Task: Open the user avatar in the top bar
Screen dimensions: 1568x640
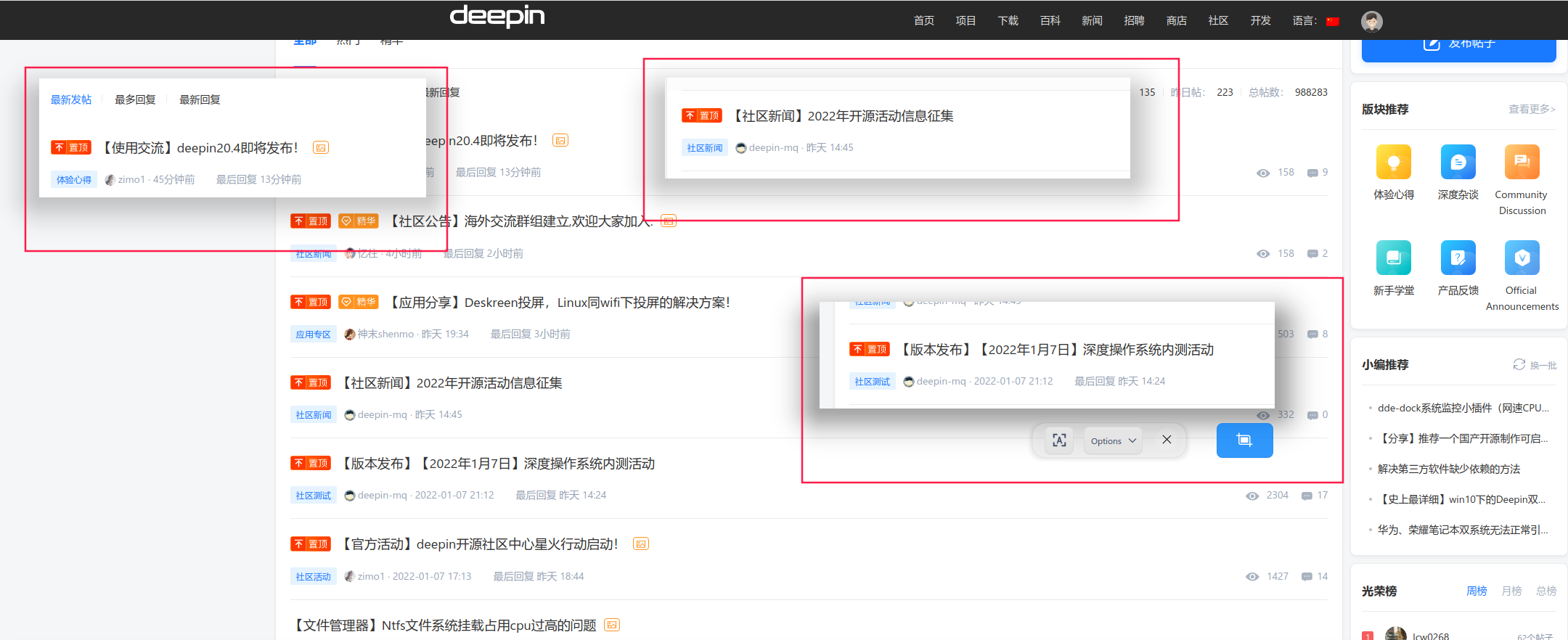Action: click(1371, 21)
